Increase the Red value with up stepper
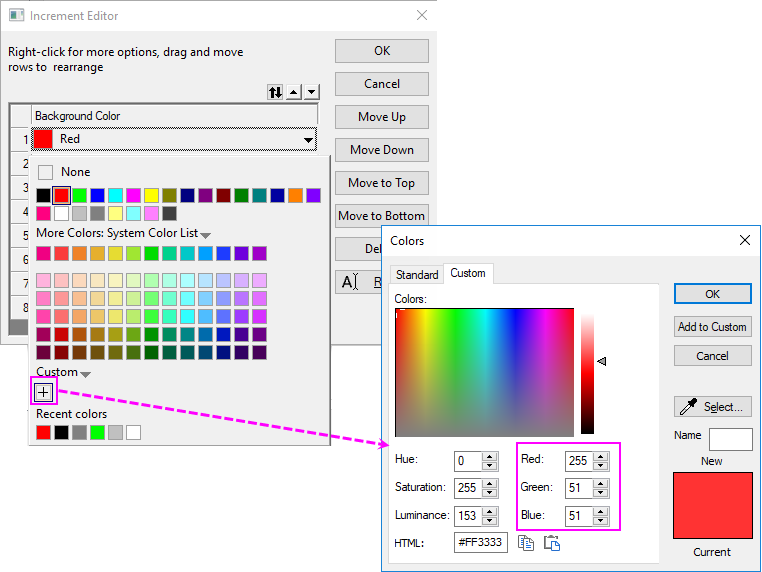 click(600, 455)
